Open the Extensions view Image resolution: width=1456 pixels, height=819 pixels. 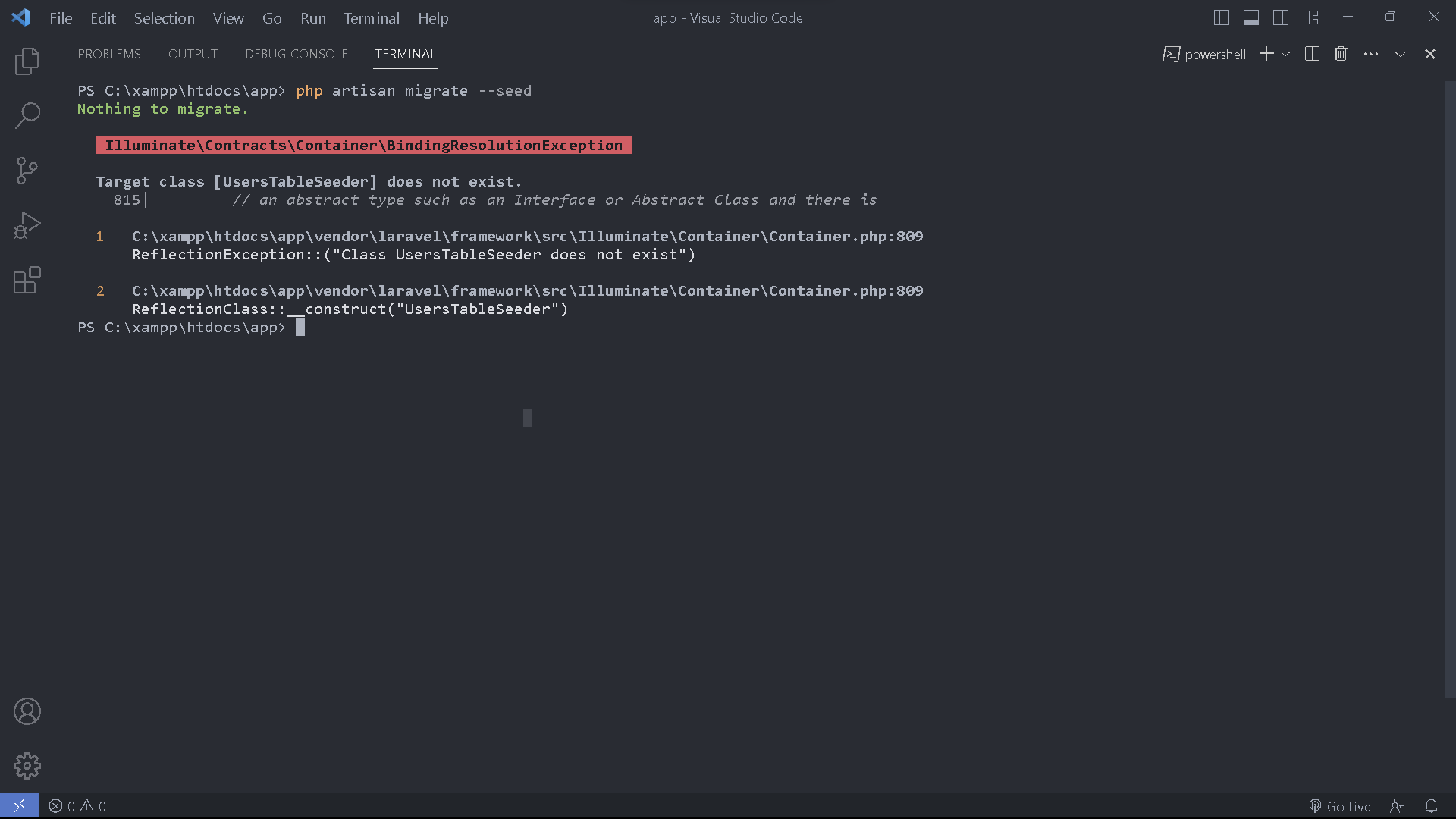point(27,280)
